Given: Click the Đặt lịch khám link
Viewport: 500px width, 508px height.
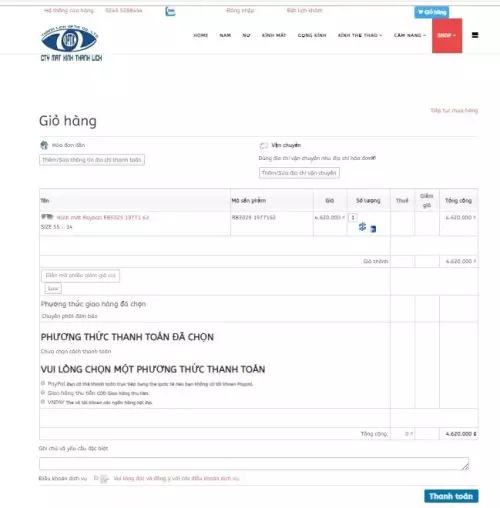Looking at the screenshot, I should (304, 10).
